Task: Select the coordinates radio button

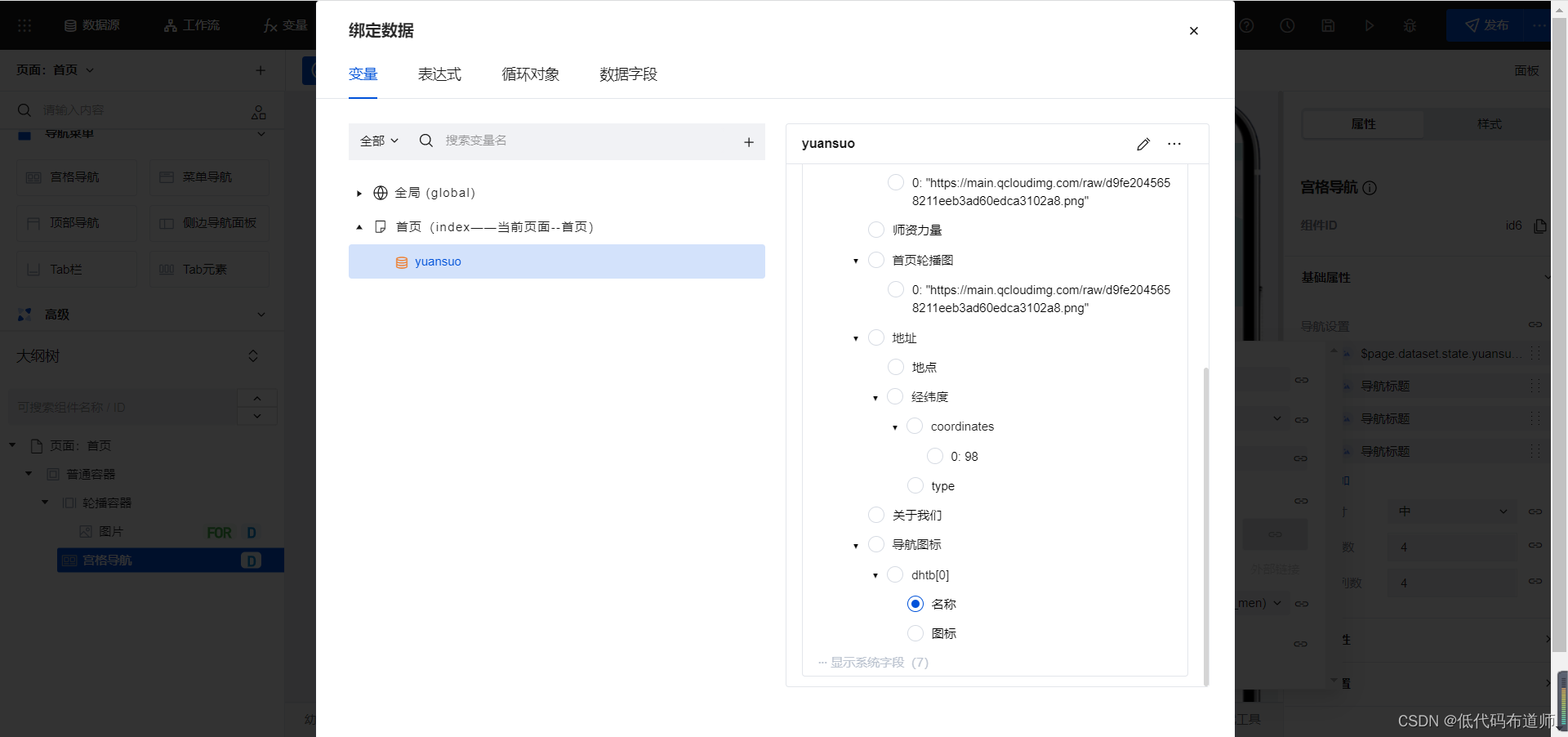Action: point(915,426)
